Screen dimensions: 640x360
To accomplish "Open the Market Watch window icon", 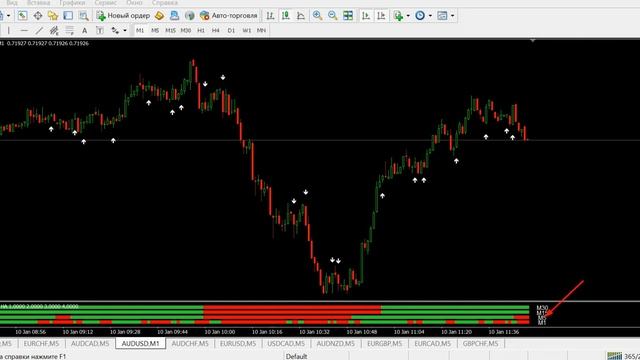I will tap(22, 16).
